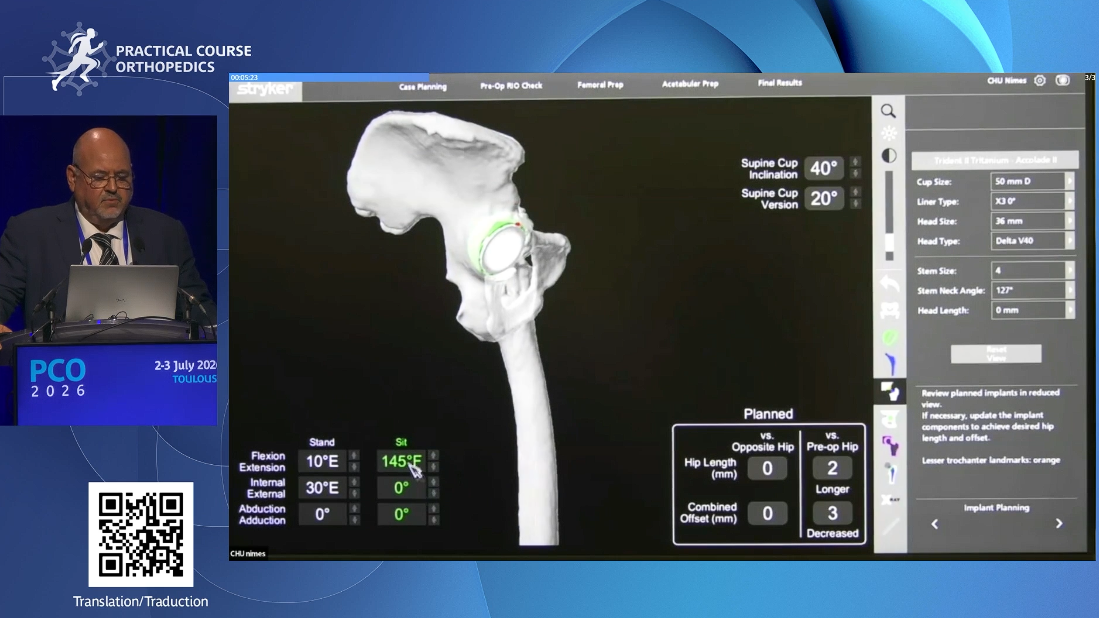Expand the Liner Type dropdown
Image resolution: width=1099 pixels, height=618 pixels.
[1032, 201]
